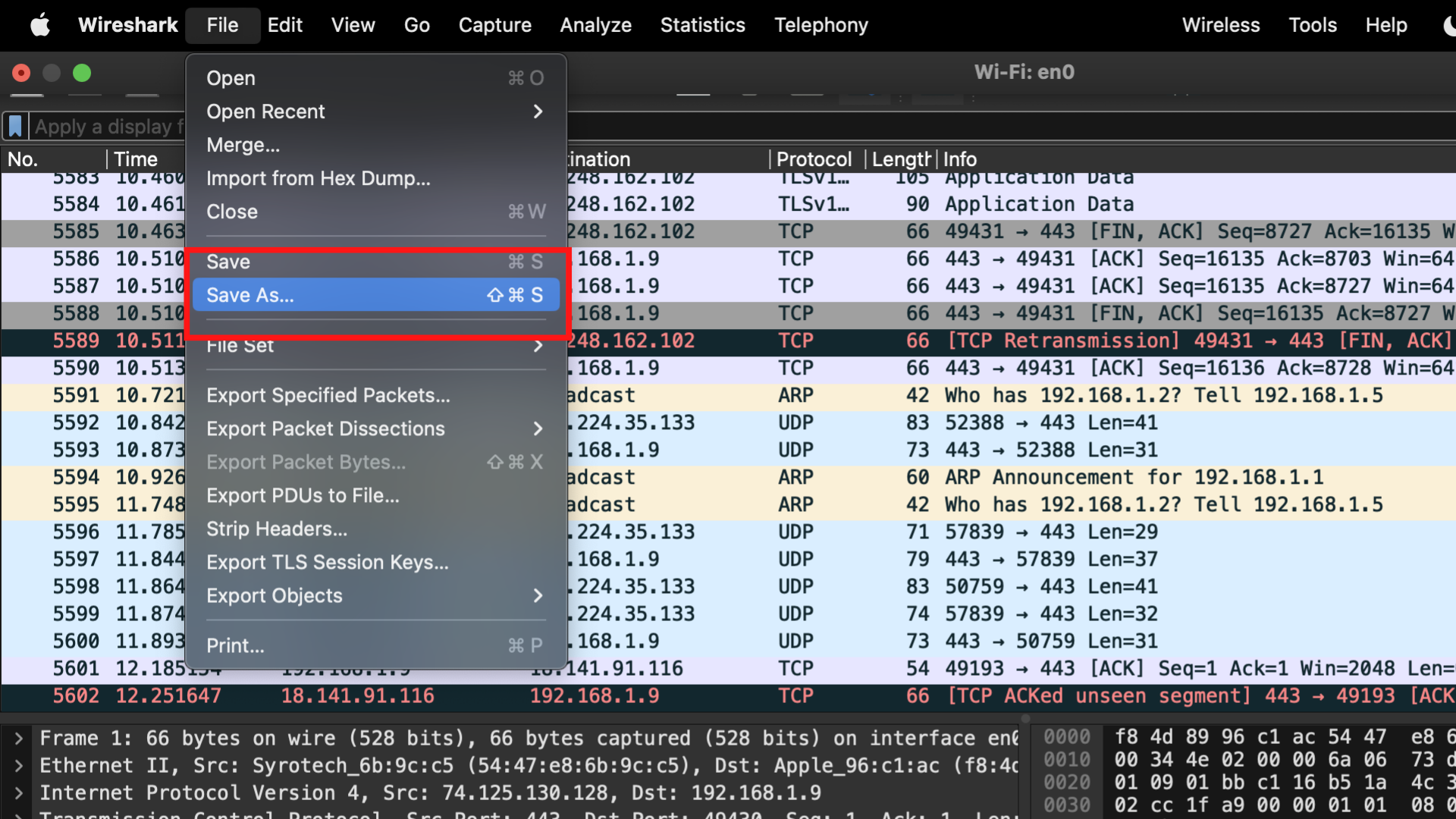Expand the File Set submenu
The image size is (1456, 819).
(375, 345)
